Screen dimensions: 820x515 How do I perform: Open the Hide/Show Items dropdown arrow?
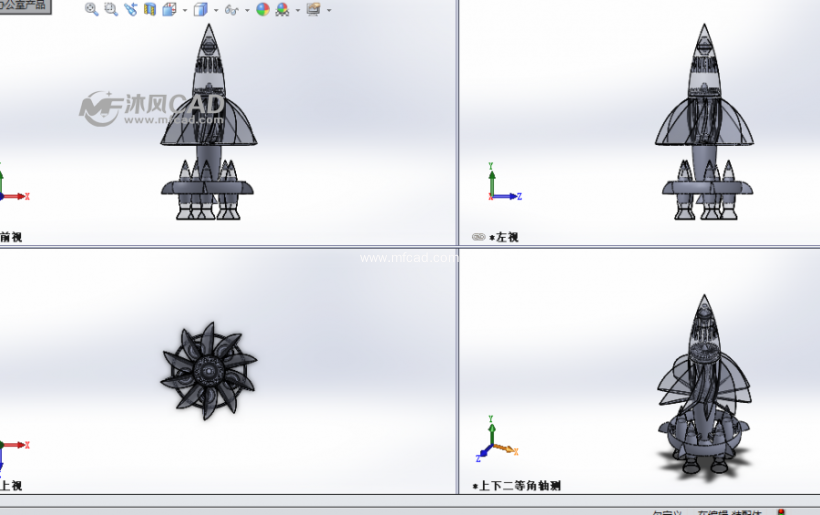(x=247, y=10)
